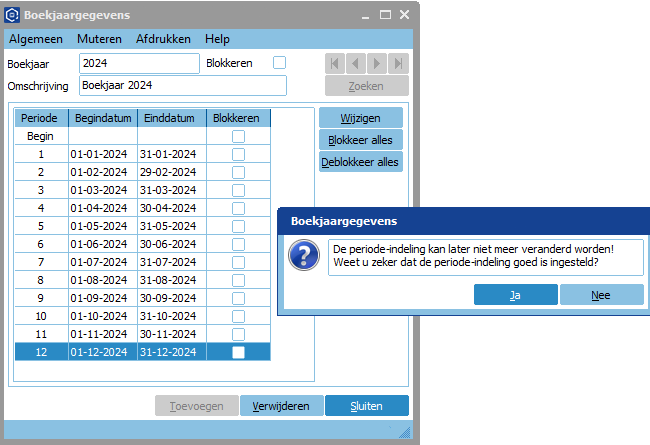Screen dimensions: 650x445
Task: Go to the last record navigation arrow
Action: (398, 63)
